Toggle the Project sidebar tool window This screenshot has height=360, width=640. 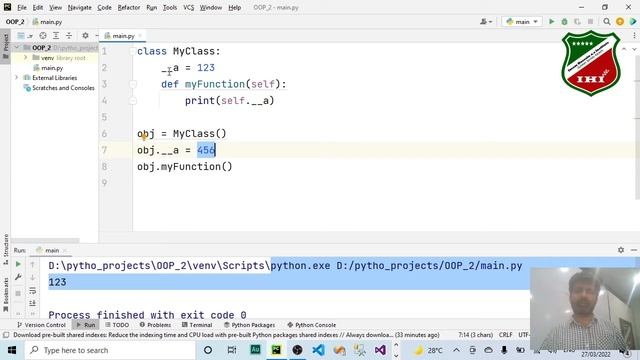click(5, 46)
